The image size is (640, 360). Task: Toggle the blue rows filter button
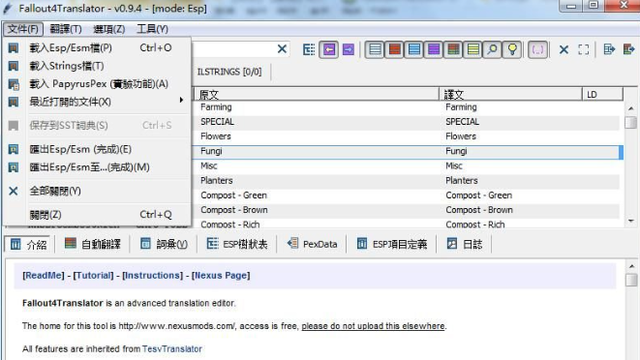click(x=414, y=50)
